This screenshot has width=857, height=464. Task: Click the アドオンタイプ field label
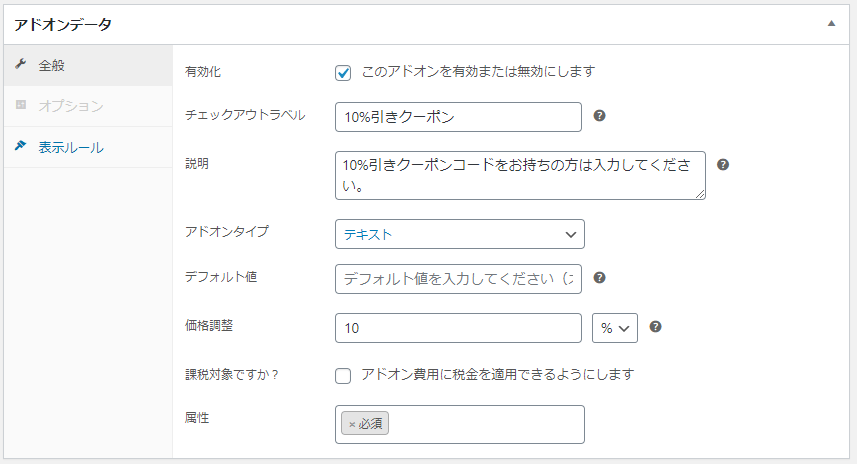point(227,231)
